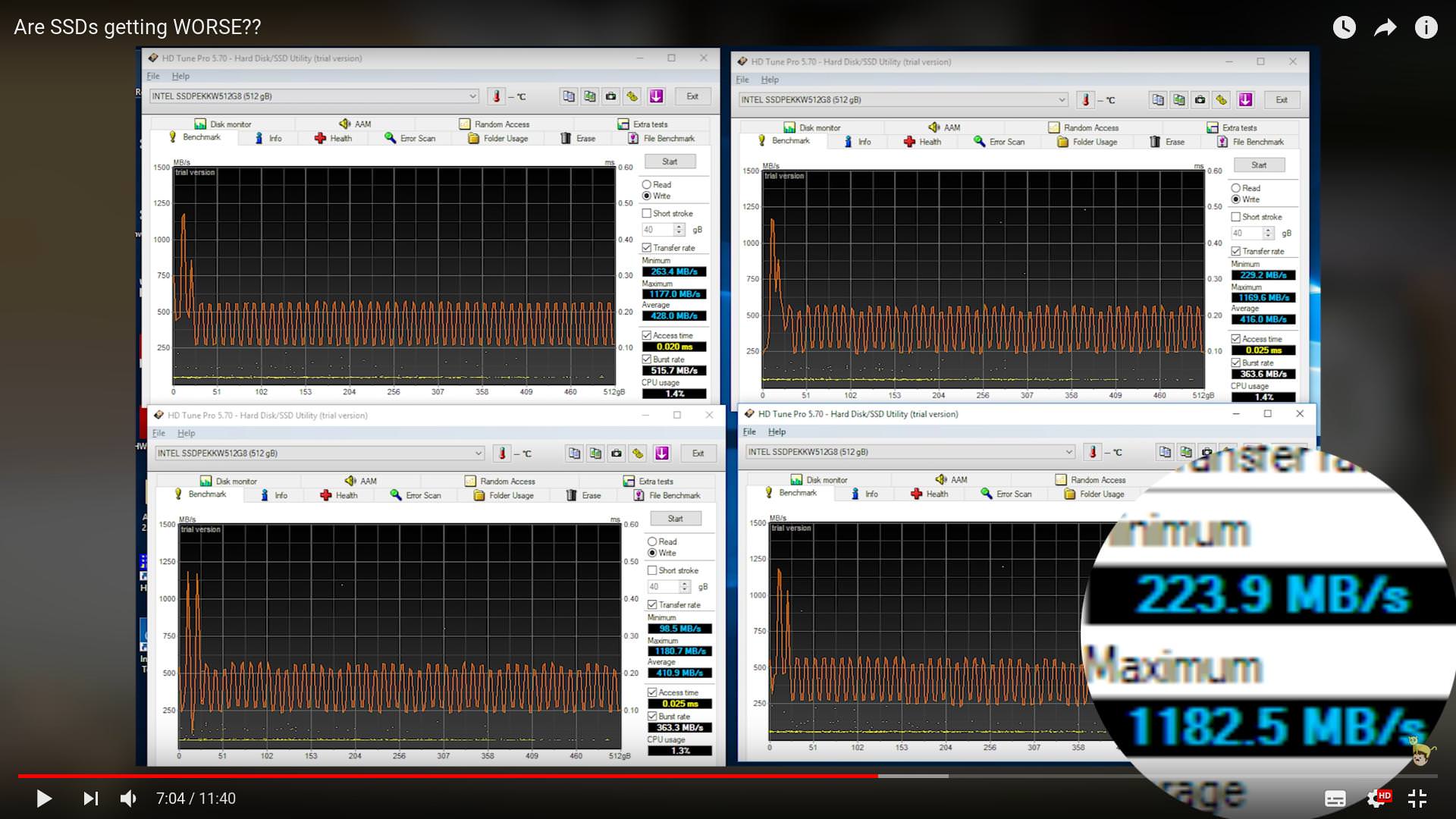The height and width of the screenshot is (819, 1456).
Task: Open Extra tests tab in top-right window
Action: pos(1232,127)
